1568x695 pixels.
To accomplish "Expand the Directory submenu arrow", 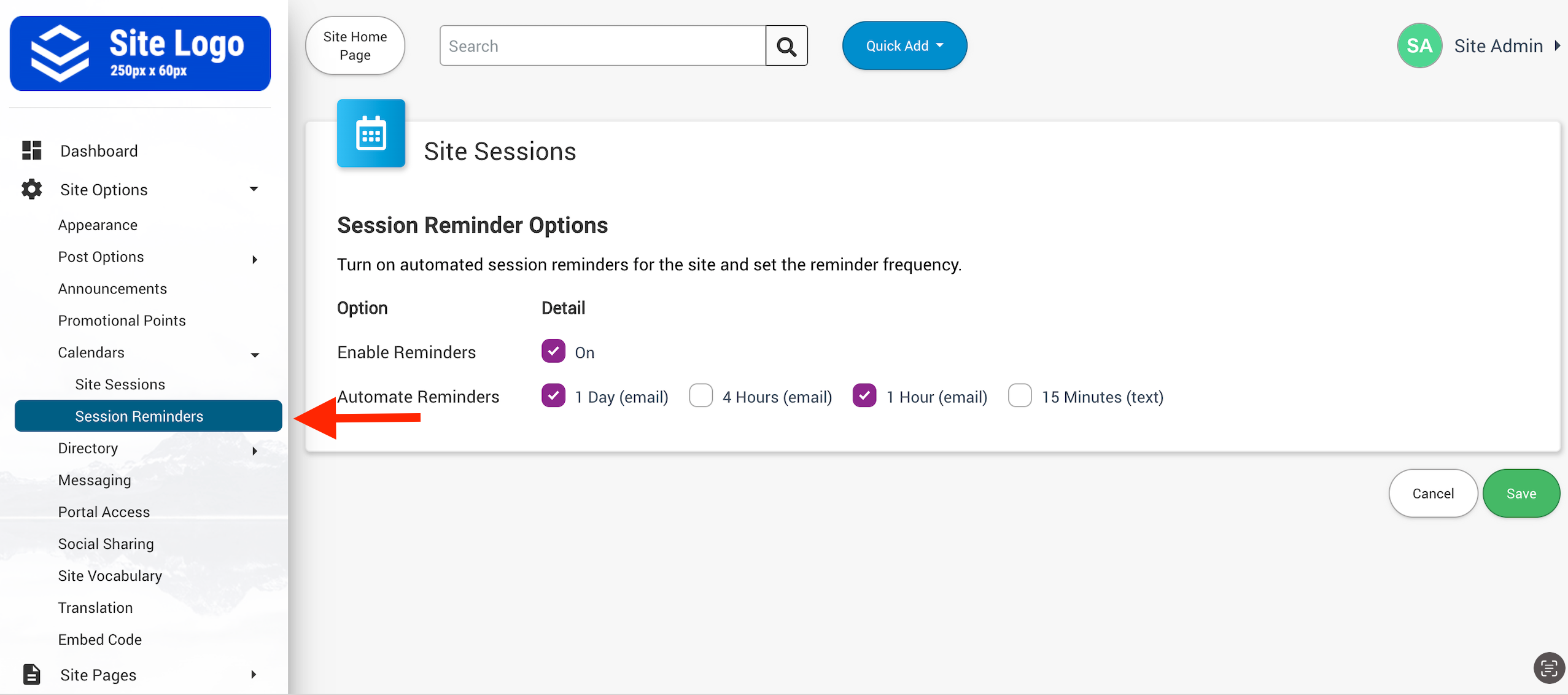I will click(x=255, y=451).
